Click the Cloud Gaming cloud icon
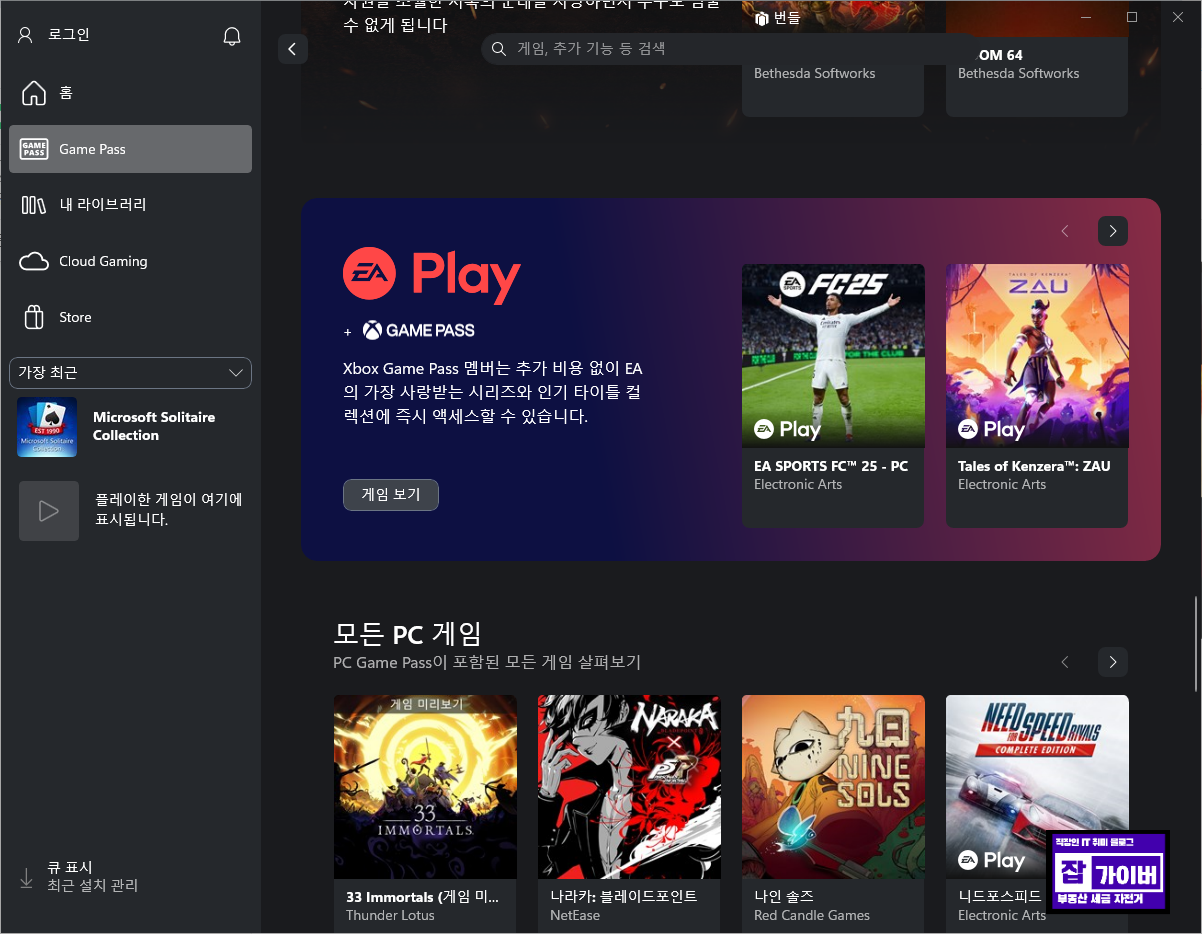 (34, 261)
